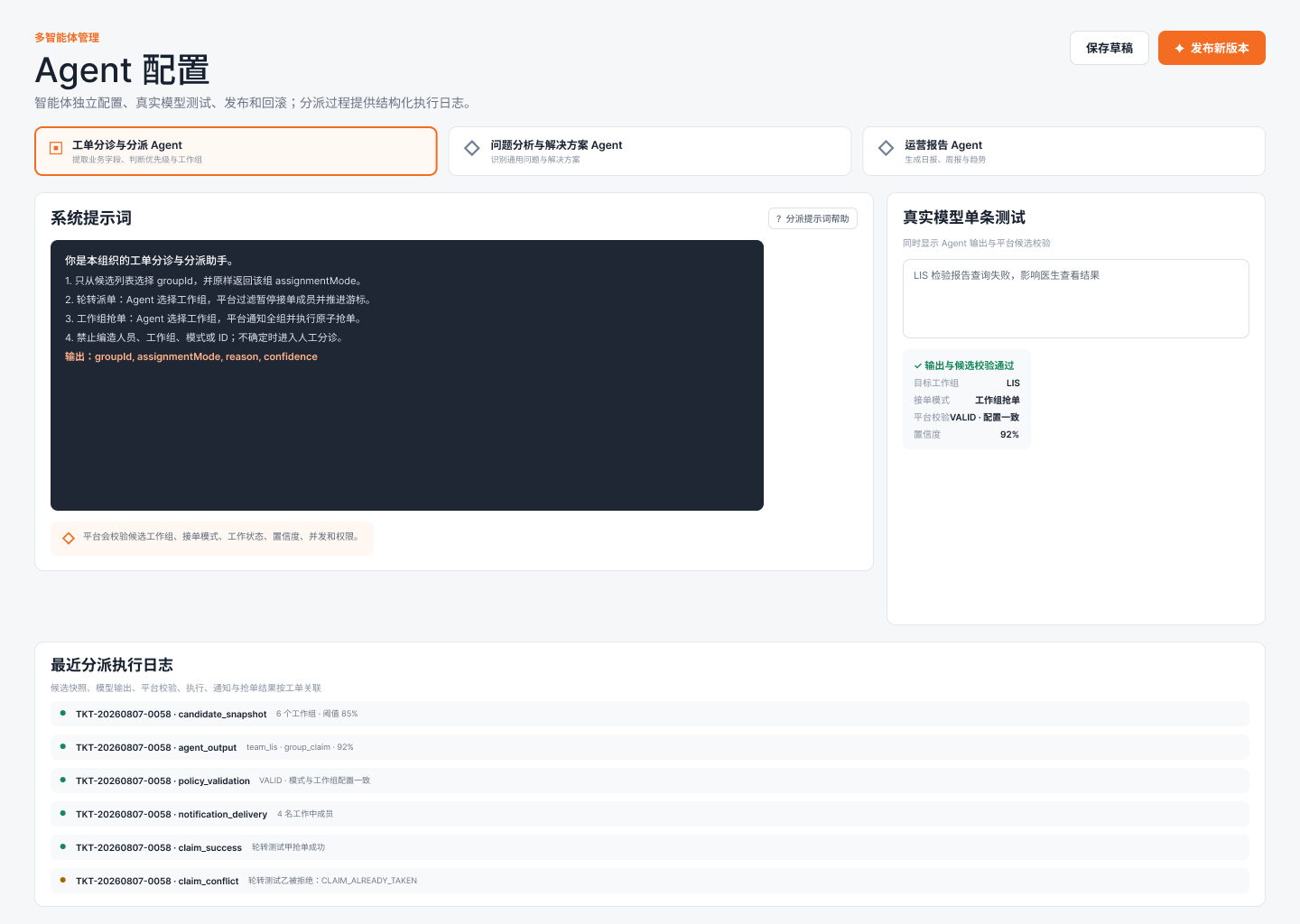Click the green checkmark beside 输出与候选校验通过
The height and width of the screenshot is (924, 1300).
[x=918, y=365]
